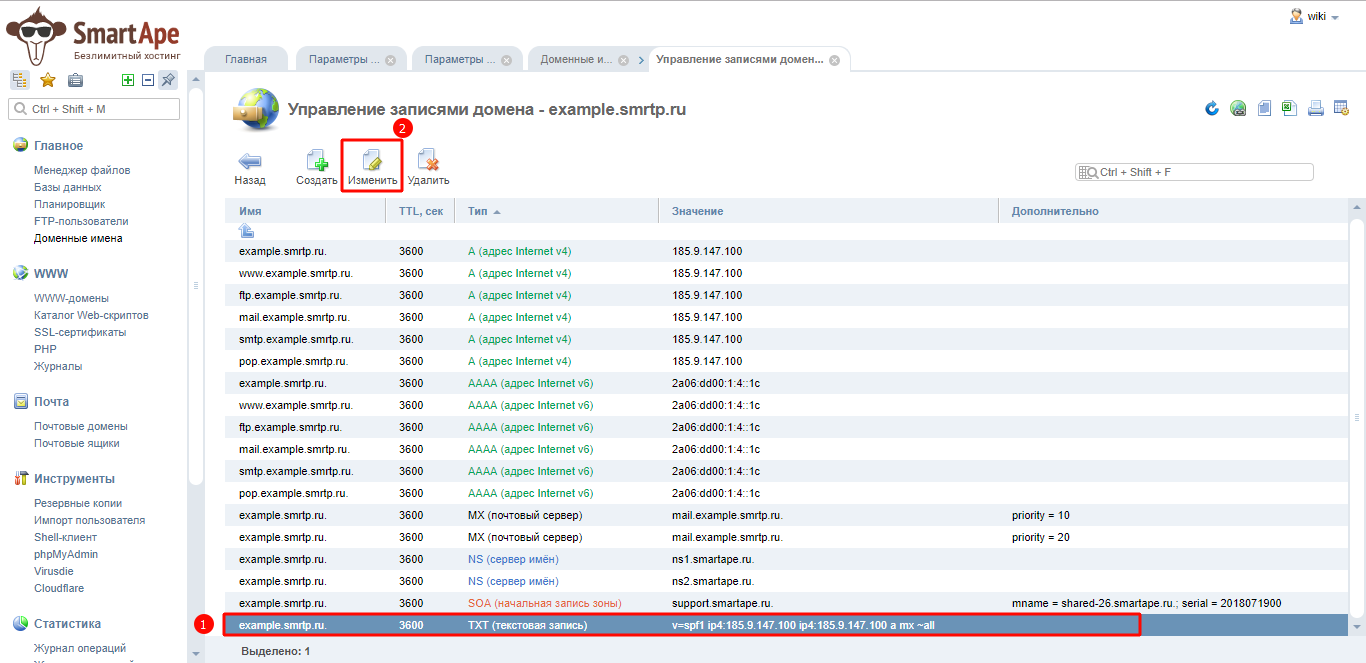Toggle the pin menu icon in sidebar
Screen dimensions: 1366x663
click(168, 80)
